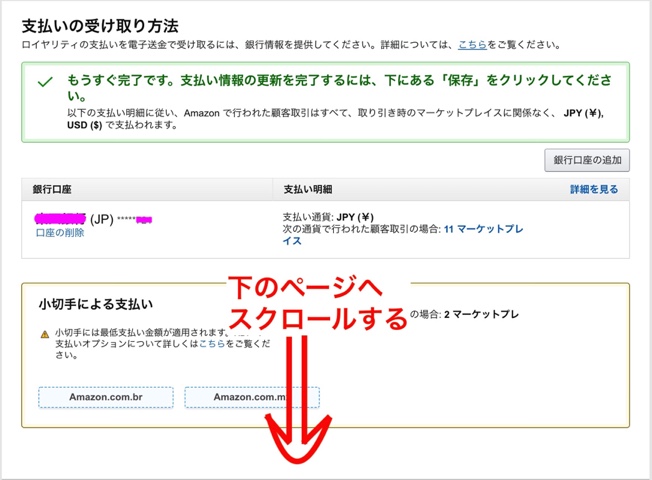This screenshot has height=480, width=652.
Task: Open the 詳細を見る link
Action: tap(594, 189)
